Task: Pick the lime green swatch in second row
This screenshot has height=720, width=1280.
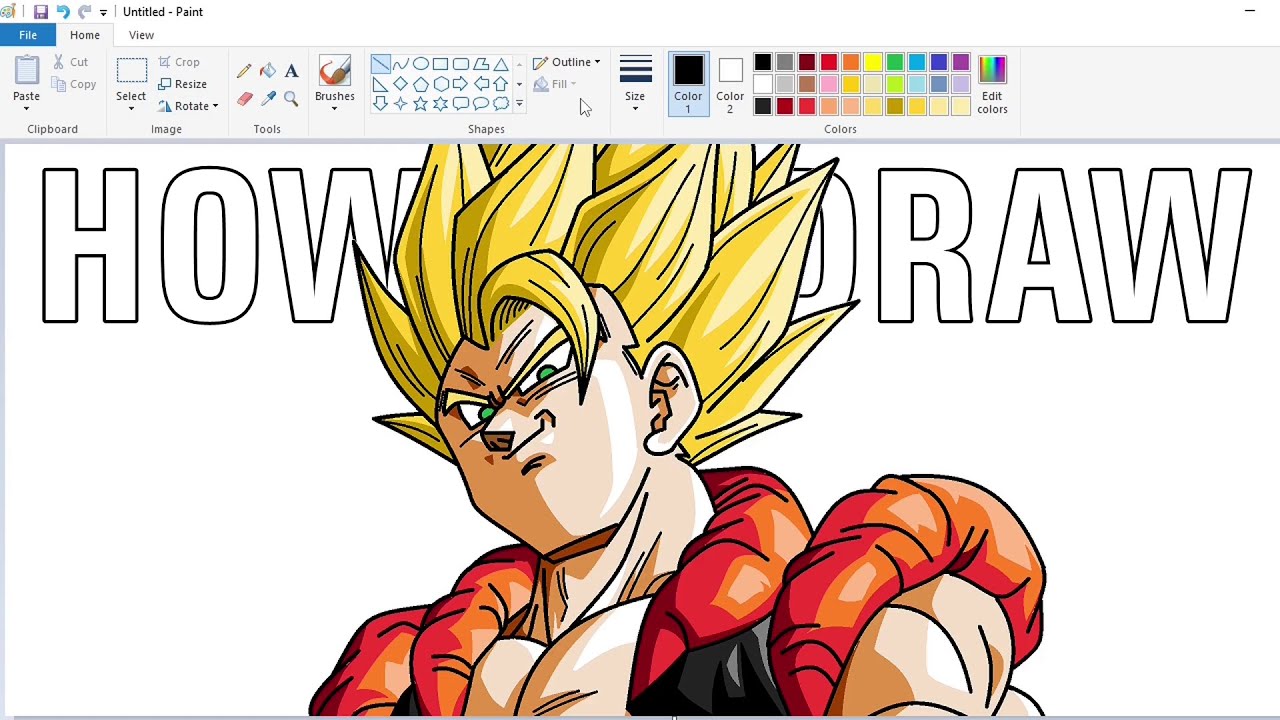Action: point(895,85)
